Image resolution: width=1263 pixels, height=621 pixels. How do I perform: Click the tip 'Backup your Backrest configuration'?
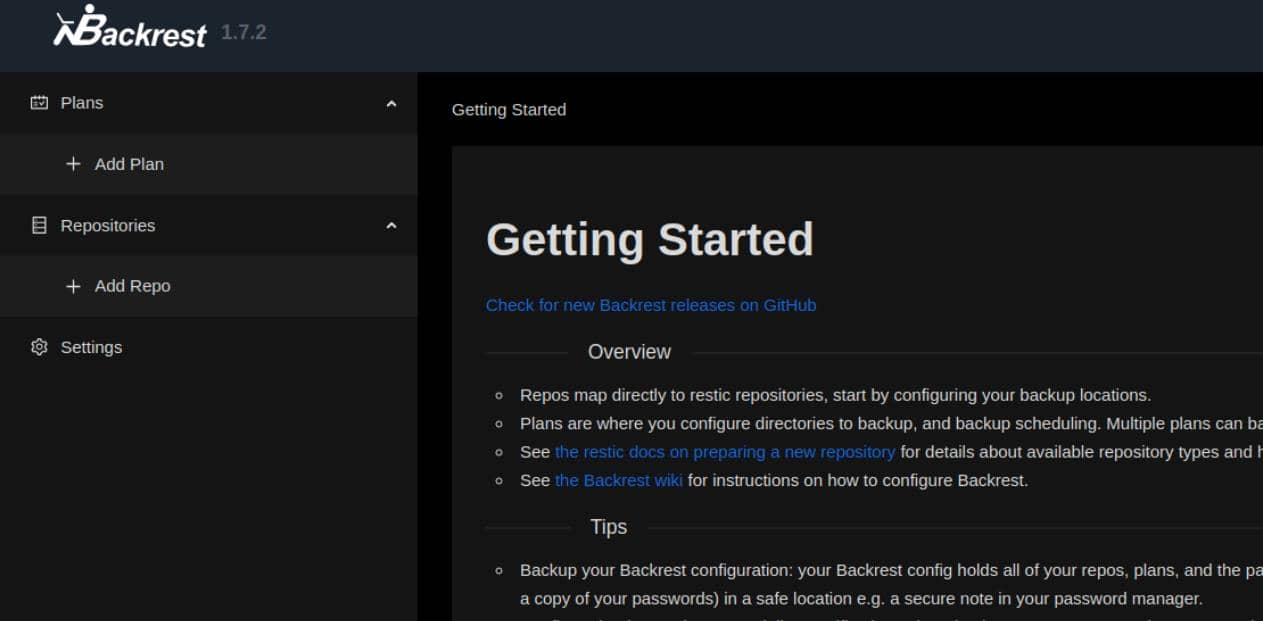891,585
